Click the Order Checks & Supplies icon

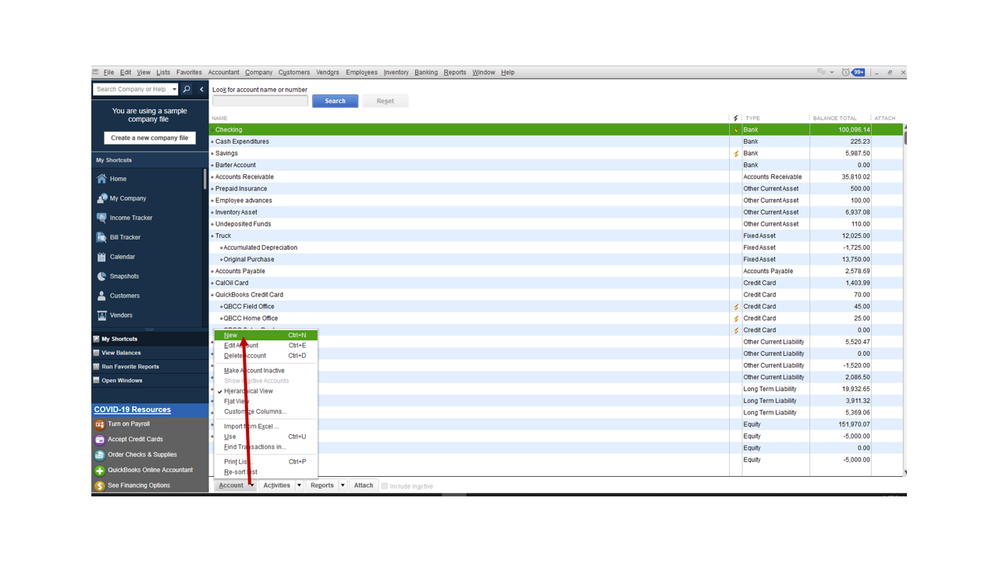[99, 455]
